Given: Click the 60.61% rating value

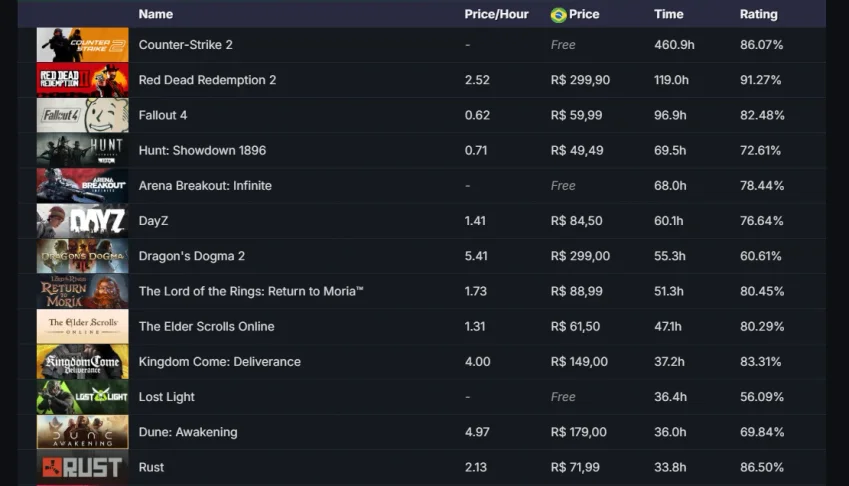Looking at the screenshot, I should (x=760, y=256).
